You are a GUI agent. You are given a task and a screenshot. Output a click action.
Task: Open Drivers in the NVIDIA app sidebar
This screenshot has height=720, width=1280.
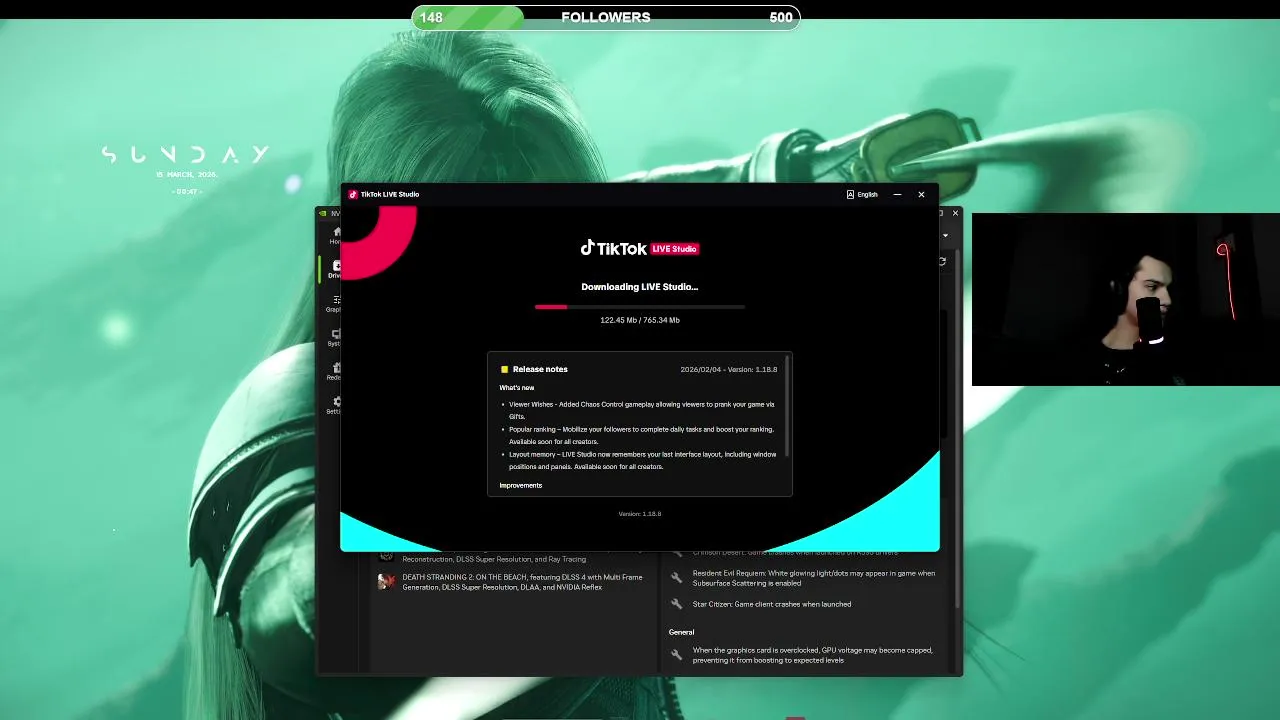coord(336,269)
